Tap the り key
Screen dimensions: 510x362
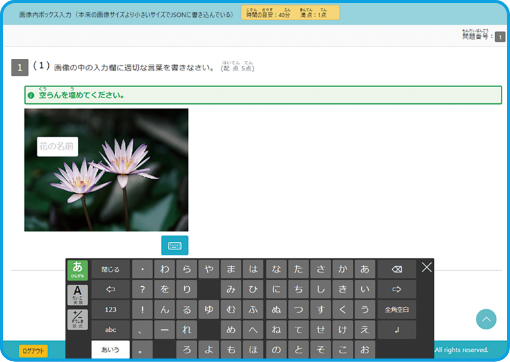(186, 289)
